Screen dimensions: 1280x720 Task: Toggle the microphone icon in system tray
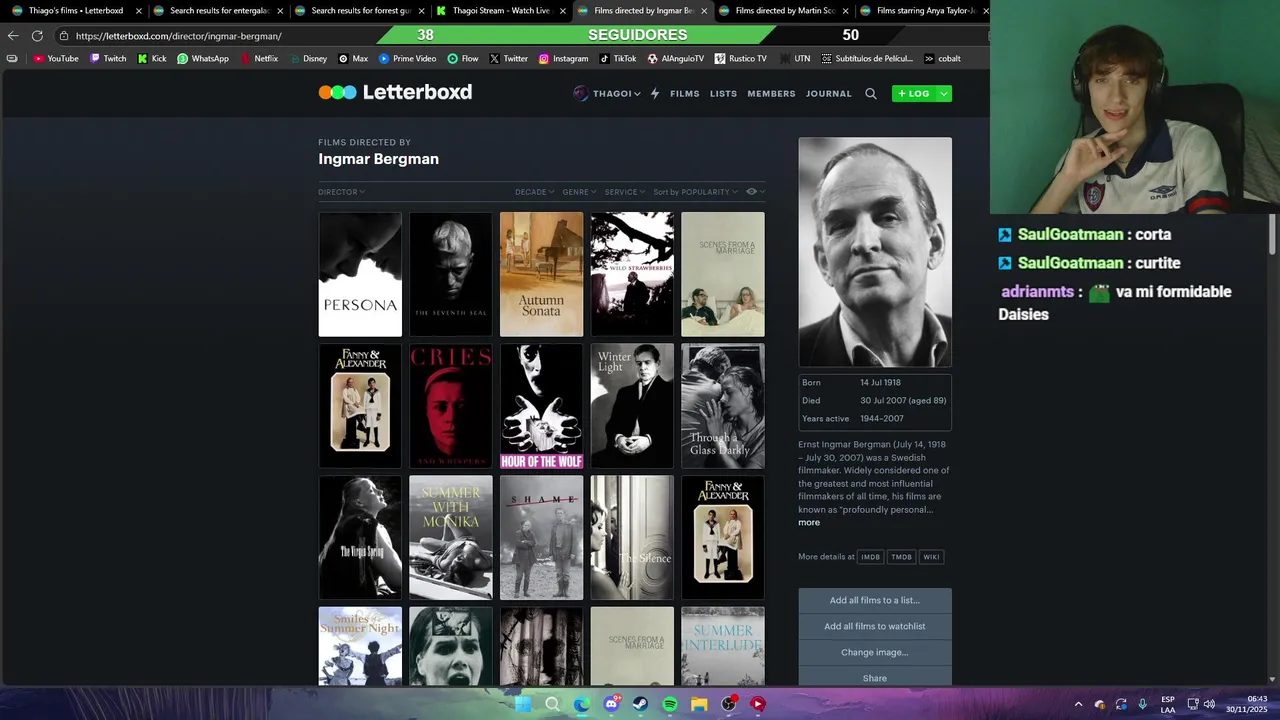1142,704
